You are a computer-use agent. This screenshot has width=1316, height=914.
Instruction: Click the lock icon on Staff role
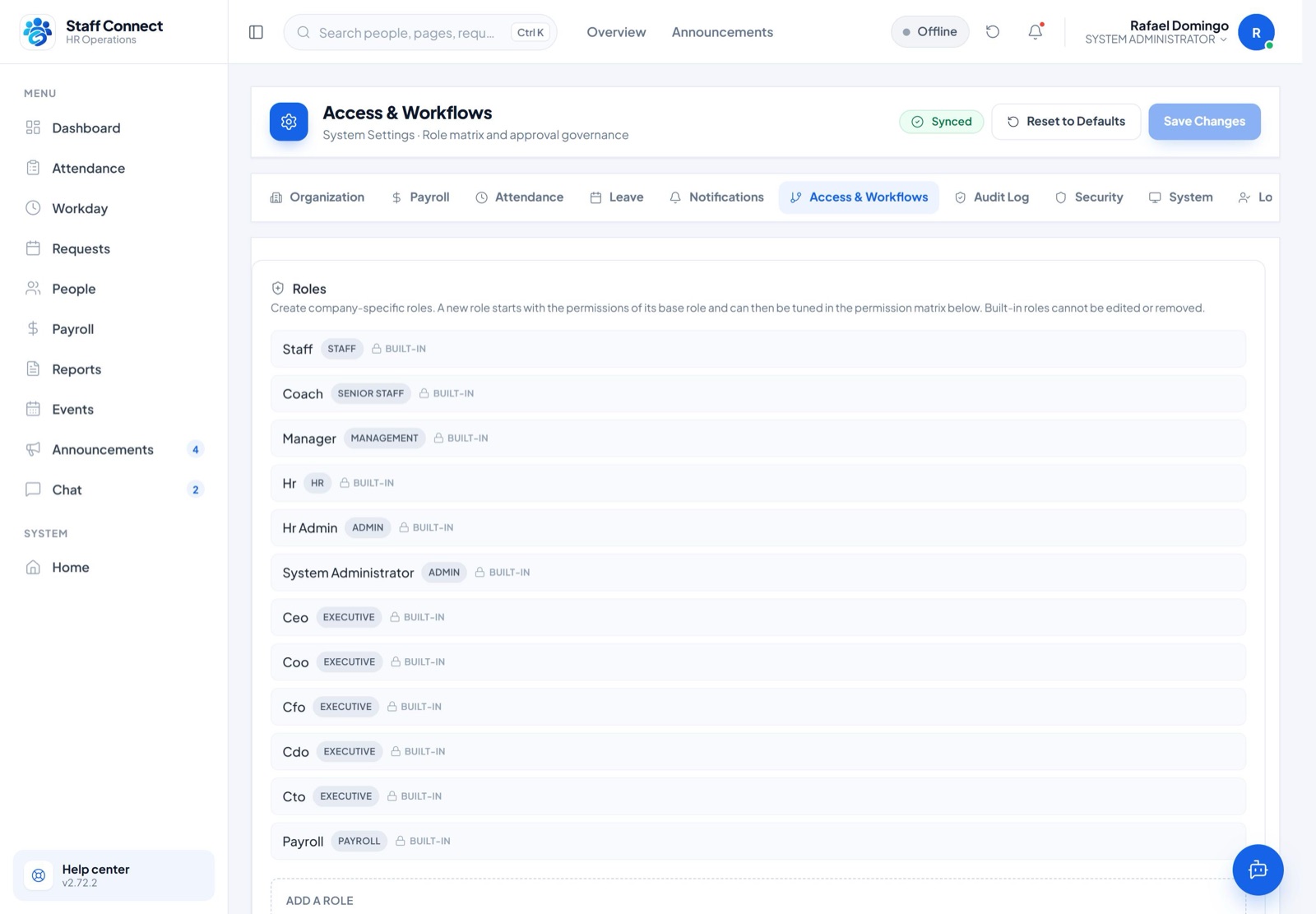[377, 349]
